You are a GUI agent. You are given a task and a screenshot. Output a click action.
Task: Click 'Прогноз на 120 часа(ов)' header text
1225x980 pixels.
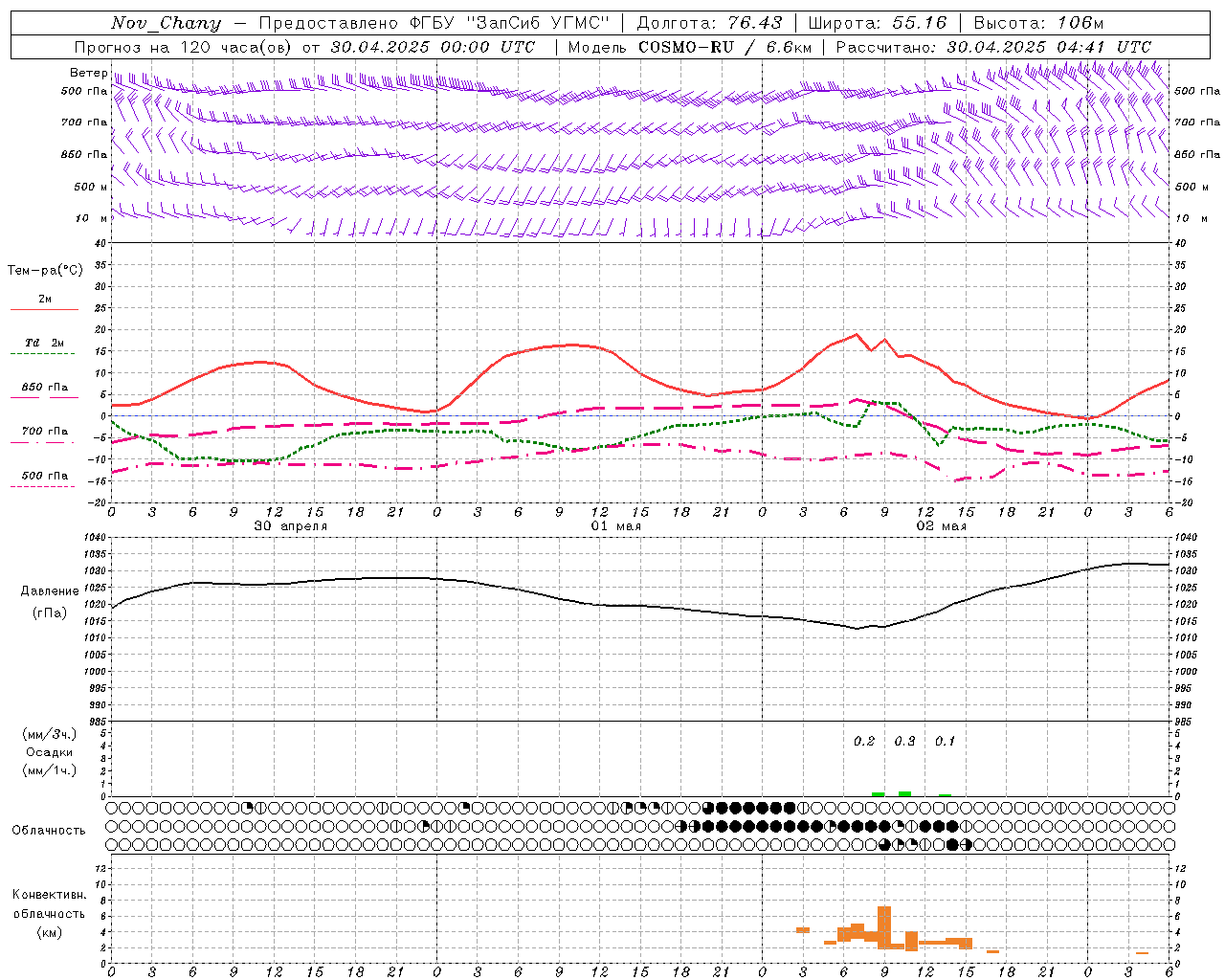(184, 47)
